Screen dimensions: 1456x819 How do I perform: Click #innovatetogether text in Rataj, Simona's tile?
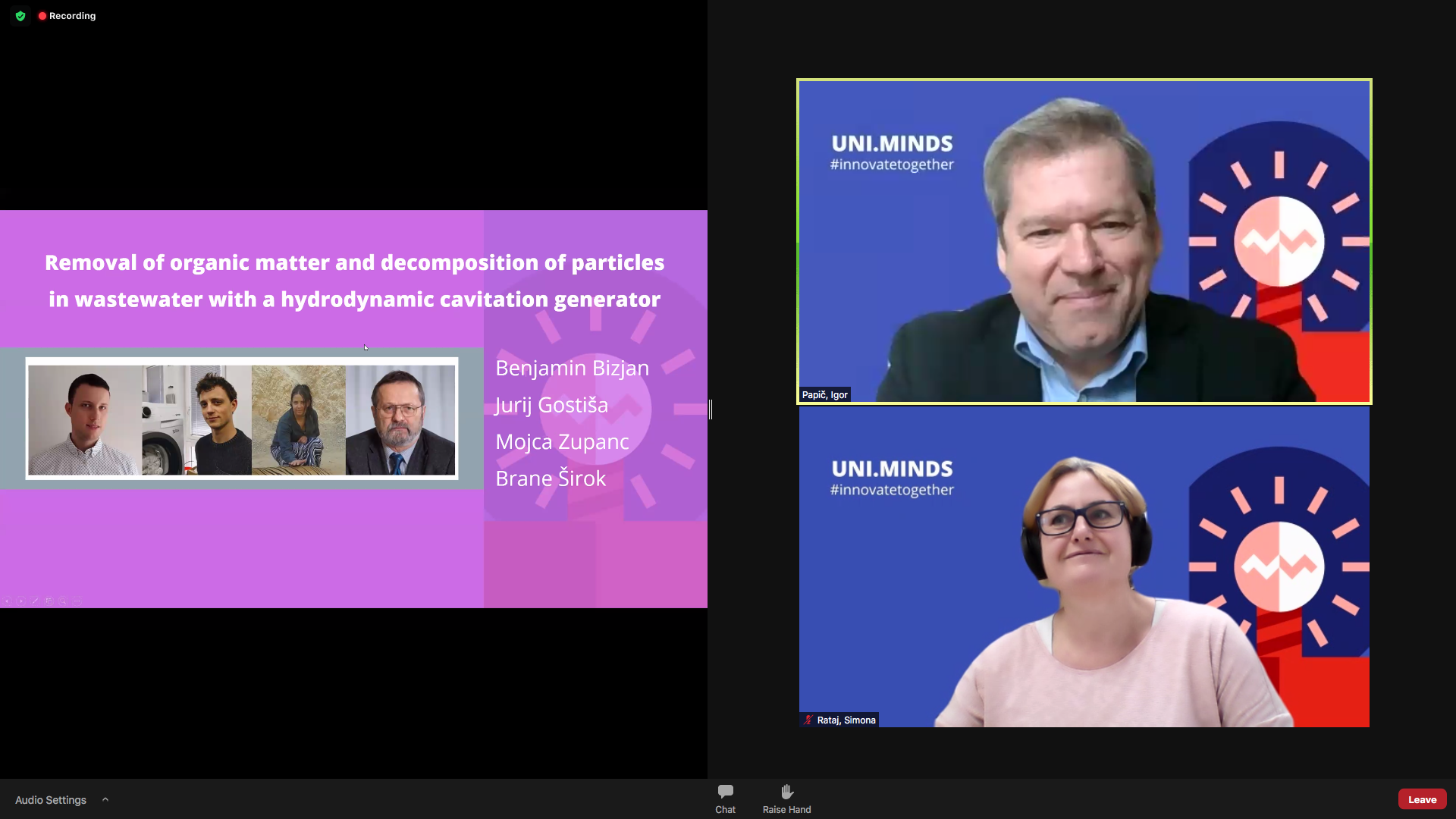click(892, 490)
